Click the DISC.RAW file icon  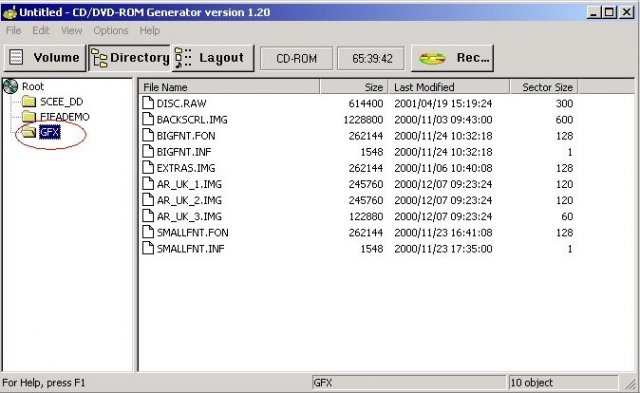[148, 103]
